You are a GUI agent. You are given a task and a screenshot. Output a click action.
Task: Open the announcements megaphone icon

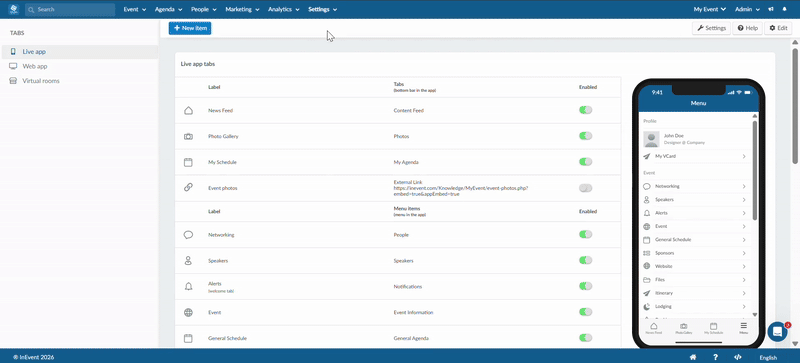coord(770,9)
